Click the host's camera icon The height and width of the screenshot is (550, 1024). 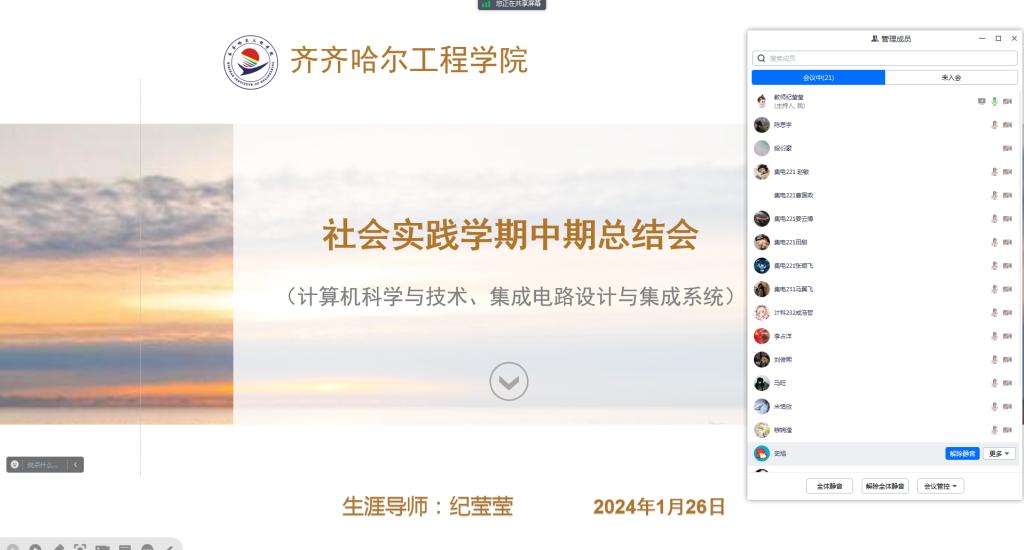[x=1008, y=101]
